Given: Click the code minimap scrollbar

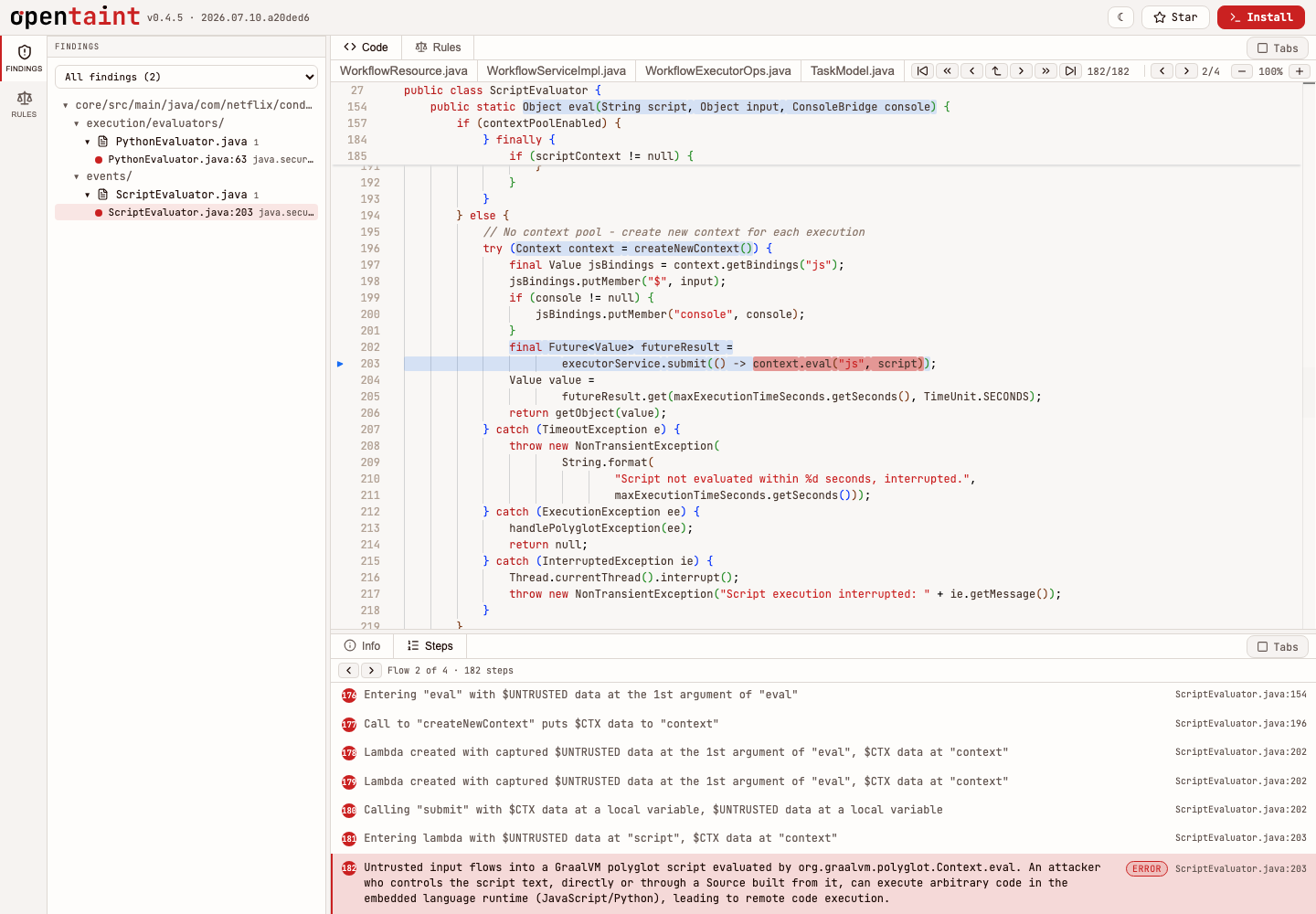Looking at the screenshot, I should click(1310, 355).
